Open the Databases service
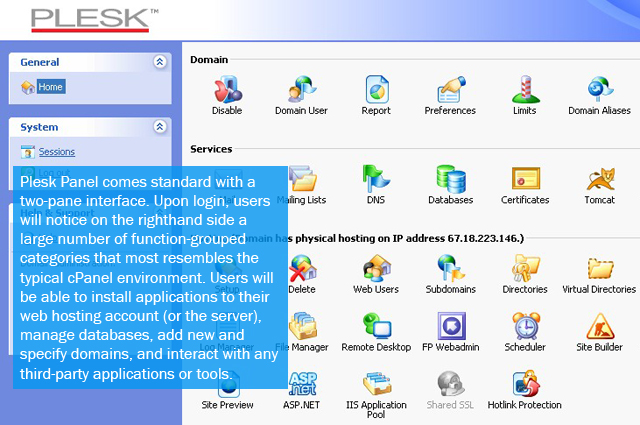The image size is (640, 425). pyautogui.click(x=450, y=180)
